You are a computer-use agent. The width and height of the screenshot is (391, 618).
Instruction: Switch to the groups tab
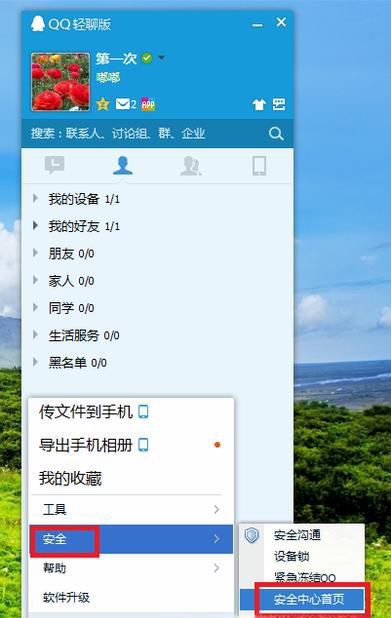pos(191,166)
